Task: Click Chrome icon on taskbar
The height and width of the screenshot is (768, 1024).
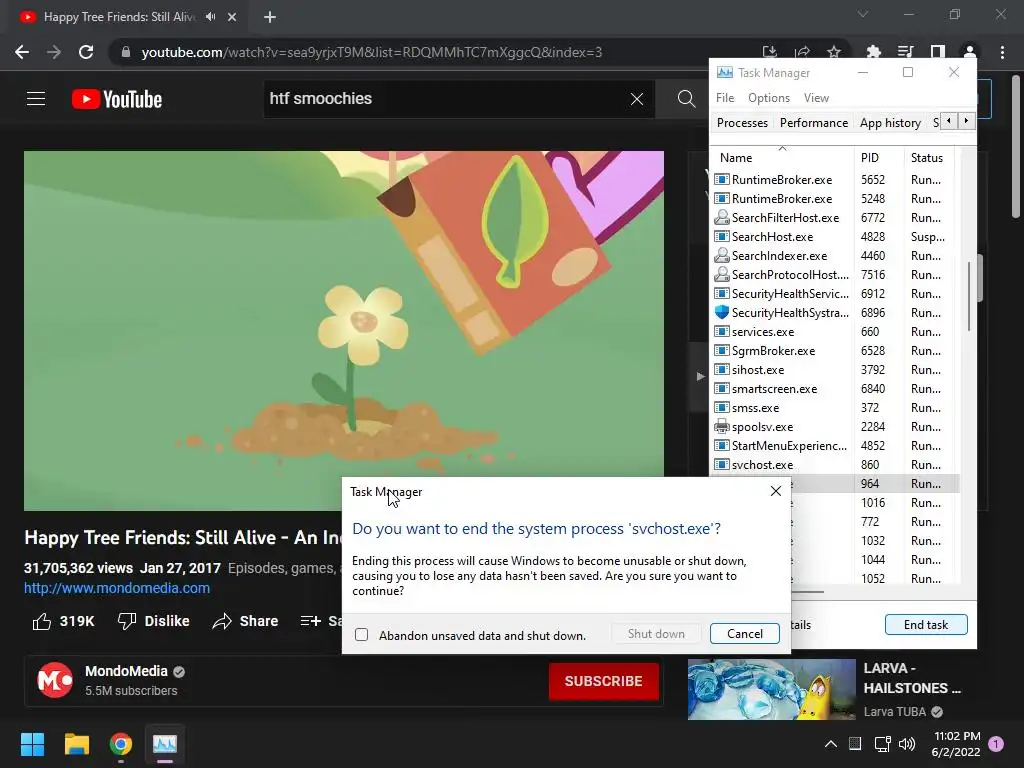Action: pos(120,744)
